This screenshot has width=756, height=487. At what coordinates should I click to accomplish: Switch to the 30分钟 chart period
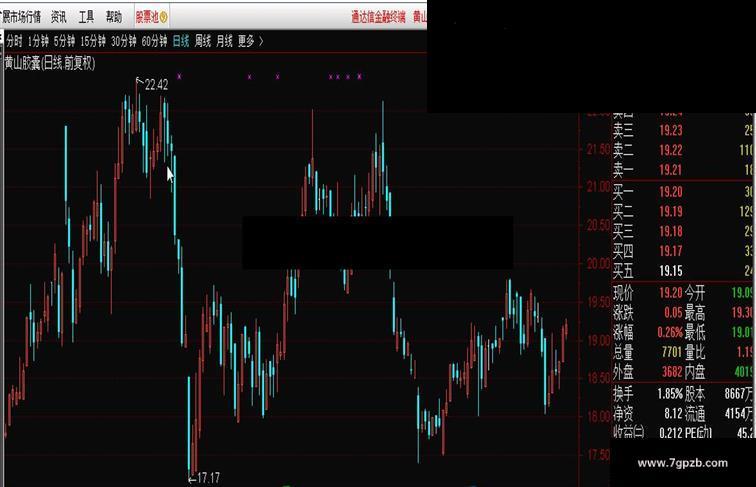[x=124, y=41]
